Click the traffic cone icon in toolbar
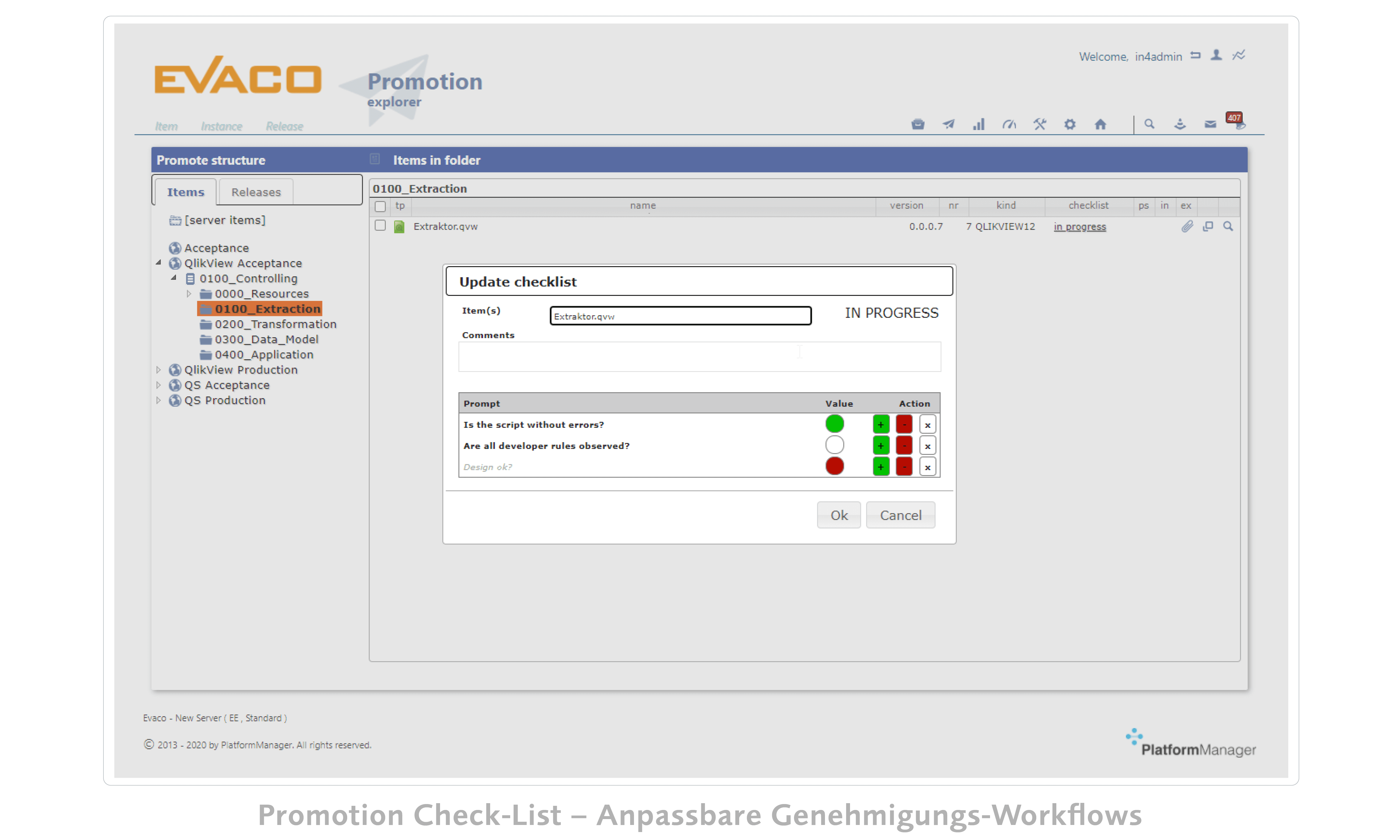Image resolution: width=1400 pixels, height=840 pixels. [x=1179, y=124]
